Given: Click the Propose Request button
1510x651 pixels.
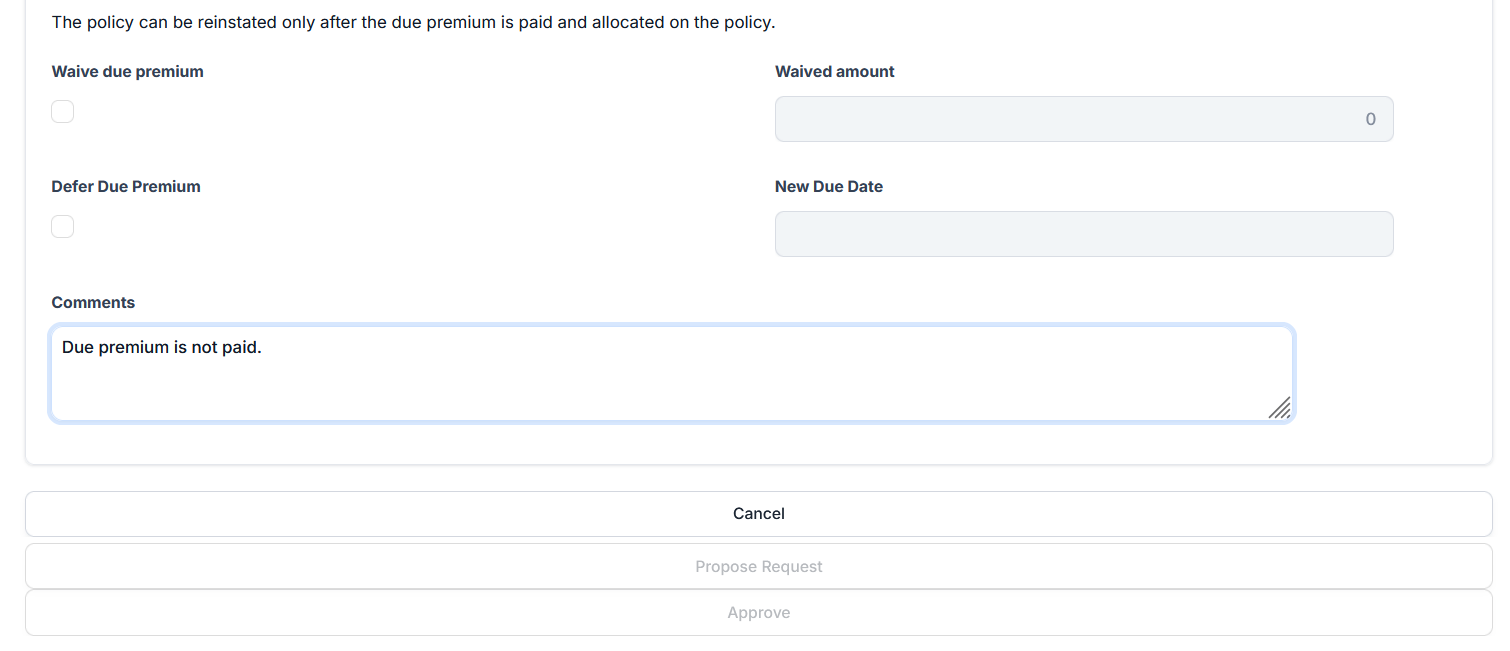Looking at the screenshot, I should tap(758, 567).
